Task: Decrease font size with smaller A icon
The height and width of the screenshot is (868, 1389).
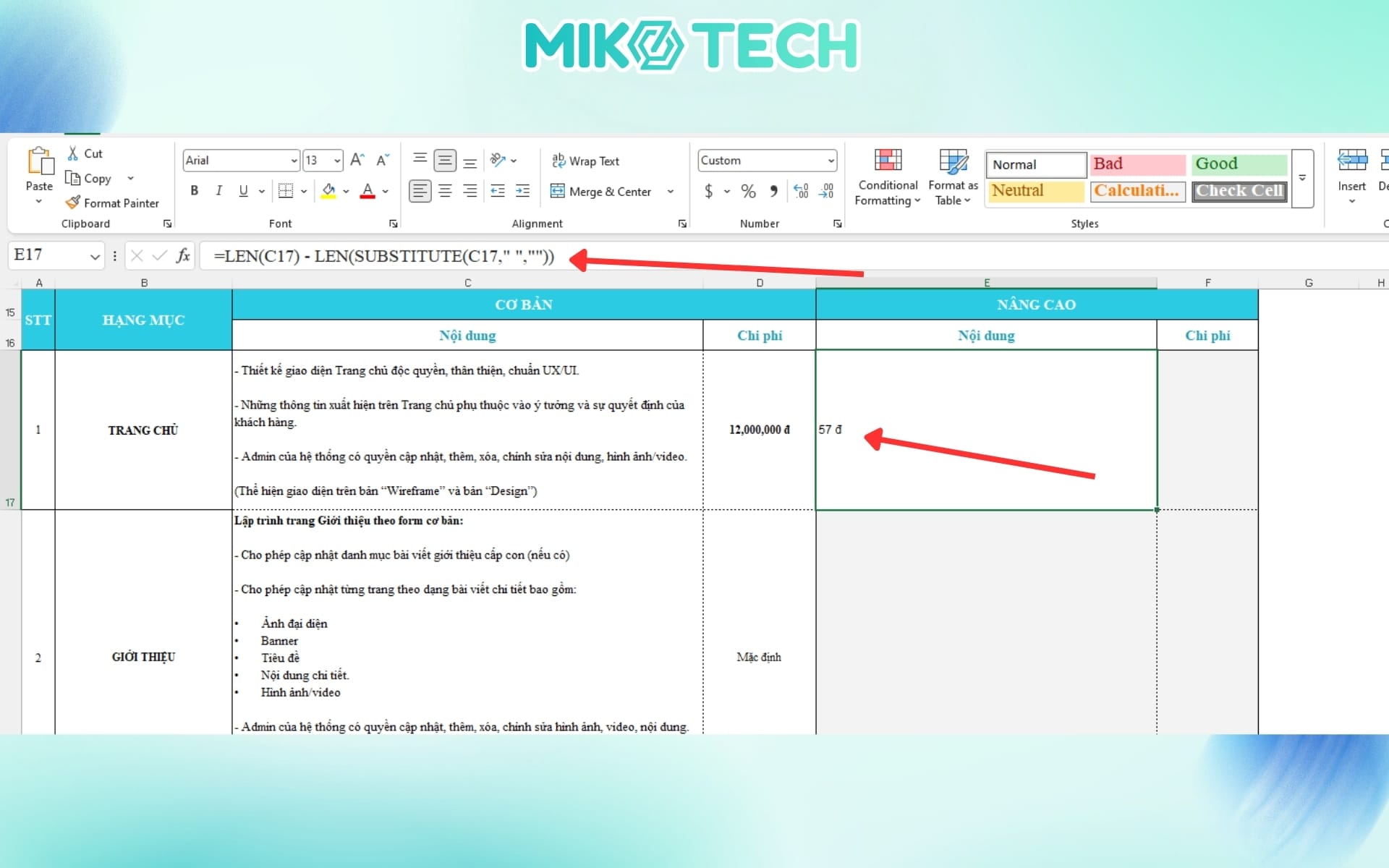Action: coord(383,160)
